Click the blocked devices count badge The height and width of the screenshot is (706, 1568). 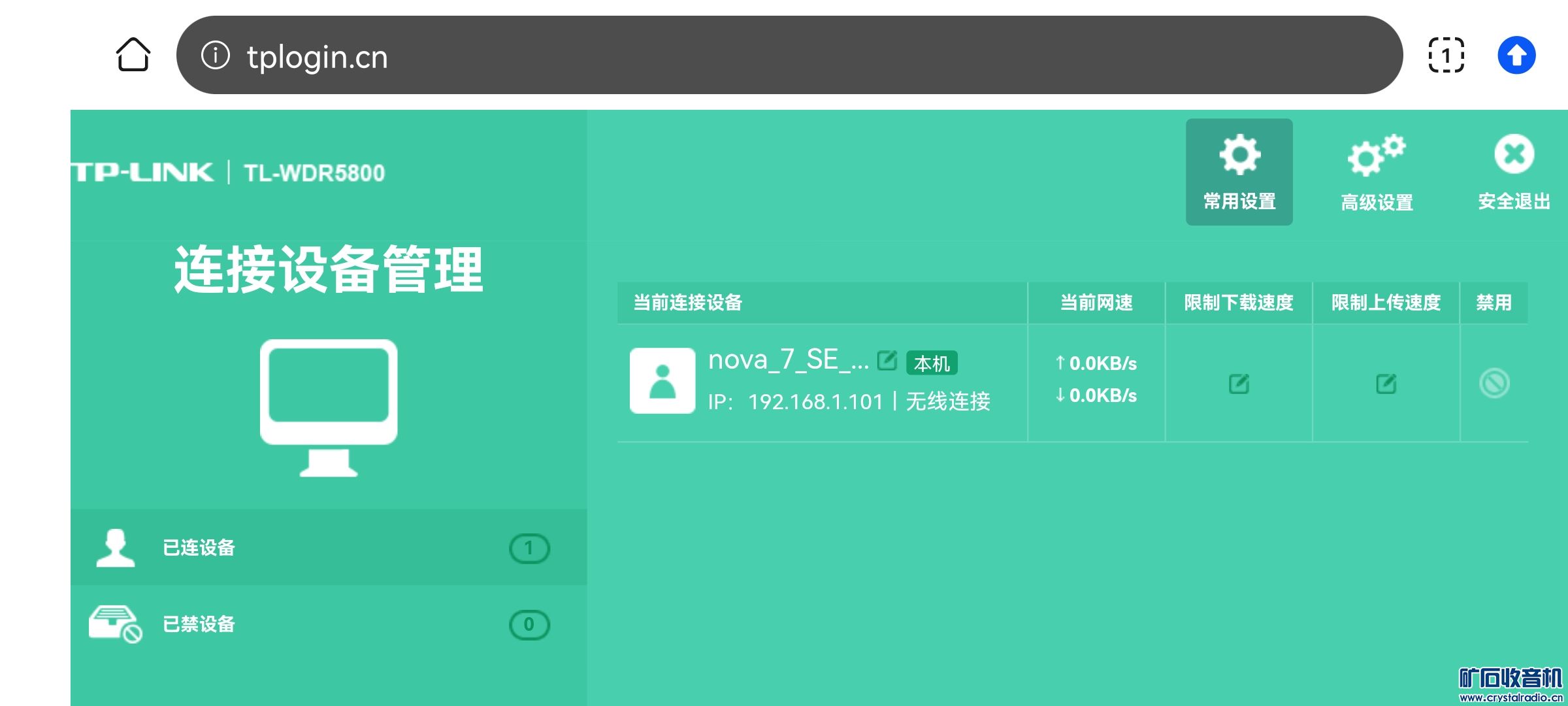tap(529, 624)
